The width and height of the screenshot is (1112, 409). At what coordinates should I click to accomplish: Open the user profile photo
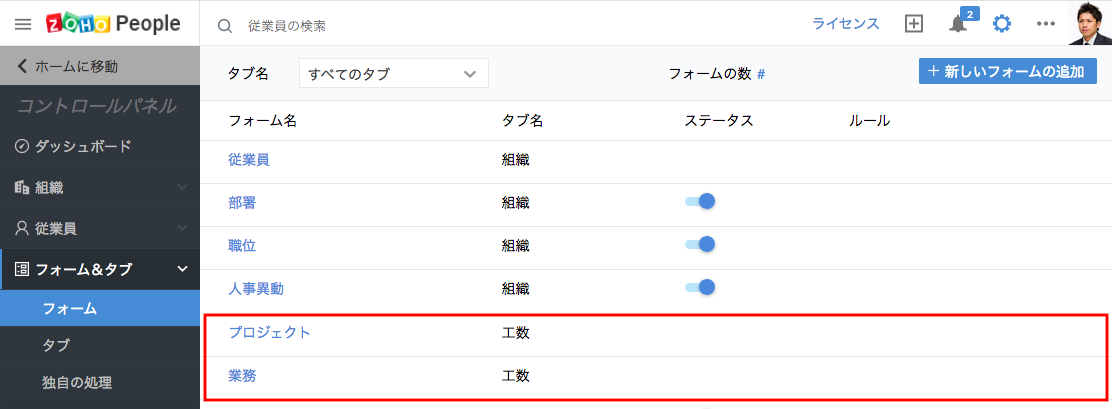pos(1090,23)
